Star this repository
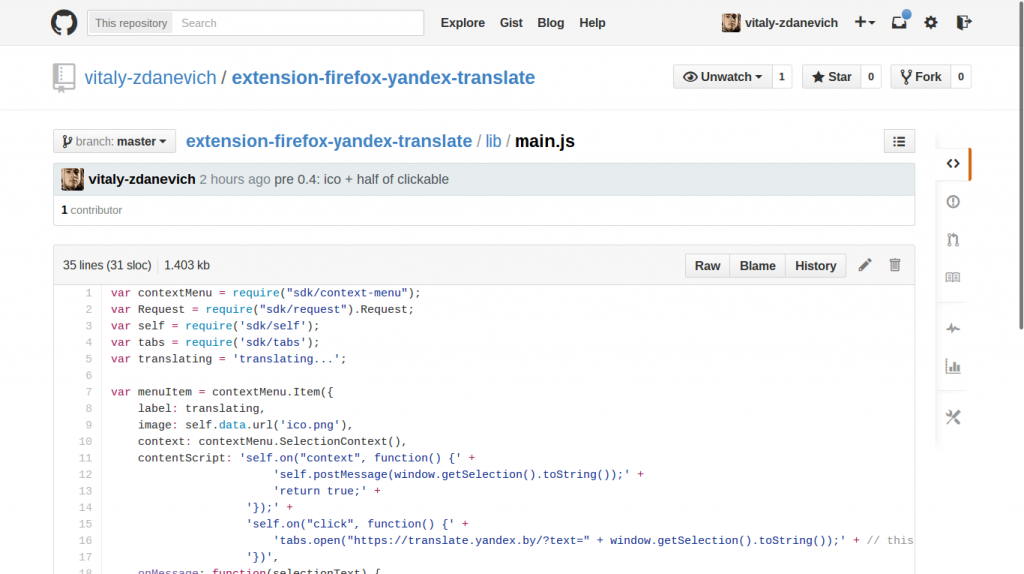This screenshot has height=574, width=1024. click(831, 77)
